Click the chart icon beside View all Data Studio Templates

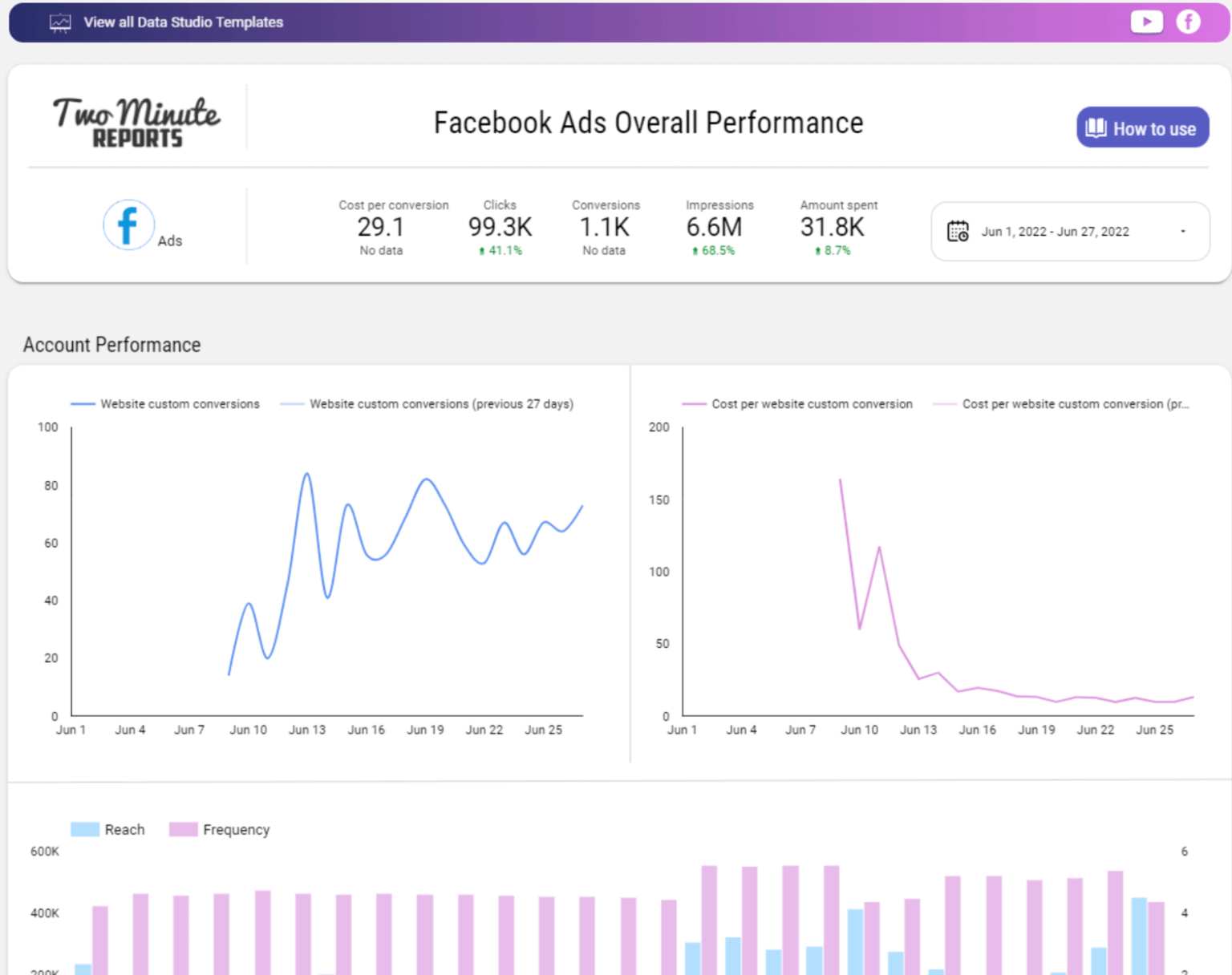click(60, 22)
